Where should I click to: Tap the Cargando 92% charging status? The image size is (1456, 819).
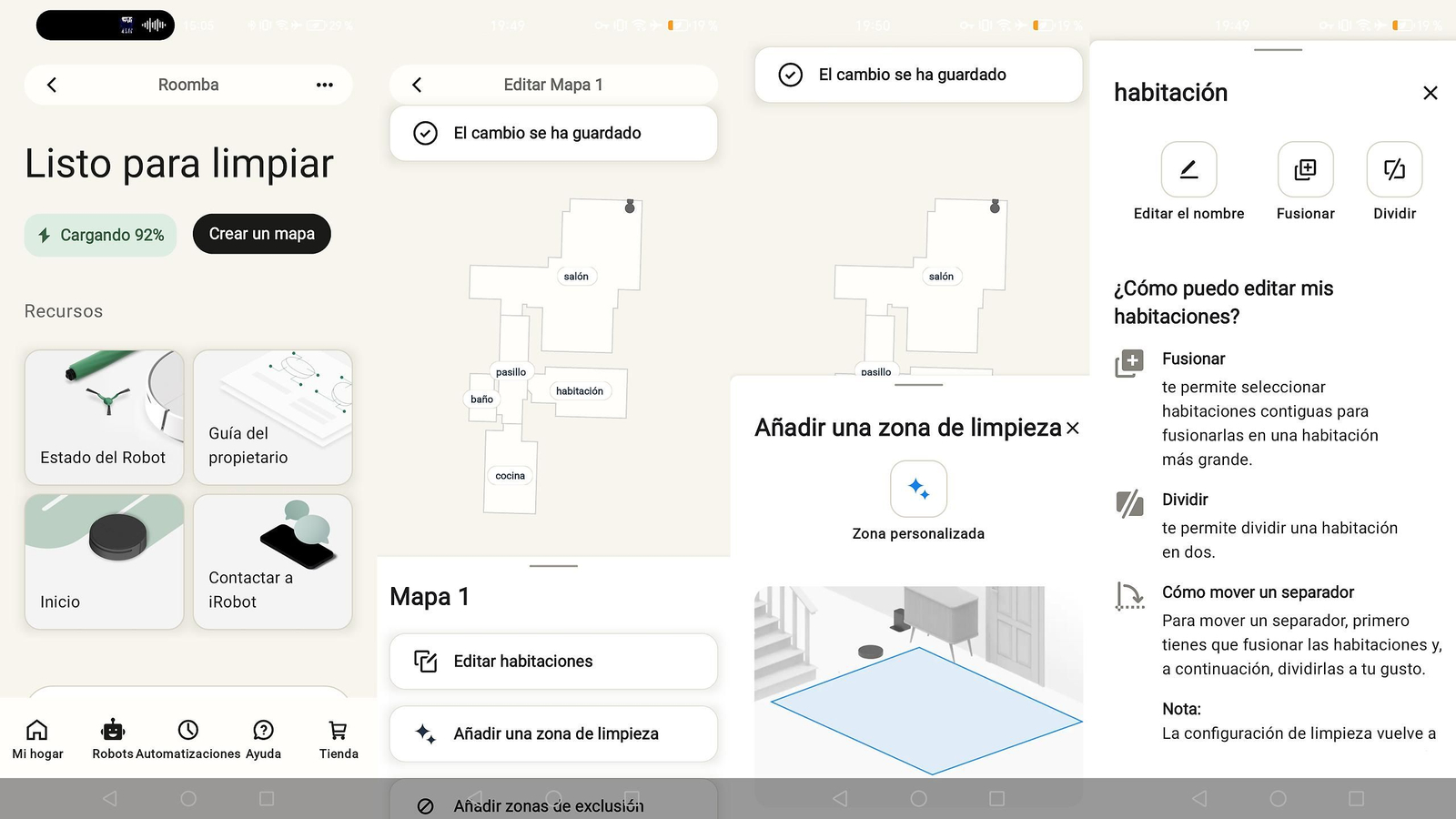point(101,235)
